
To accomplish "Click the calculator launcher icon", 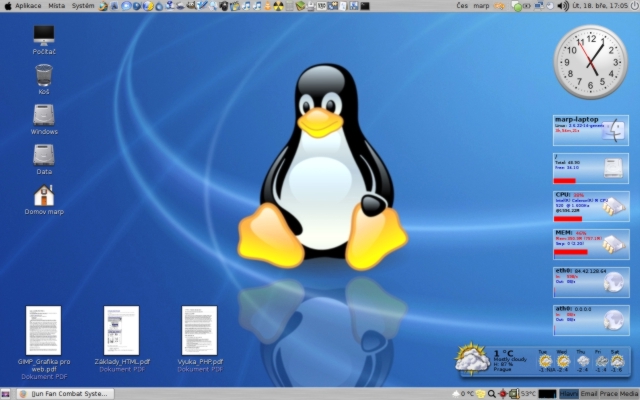I will (x=289, y=6).
